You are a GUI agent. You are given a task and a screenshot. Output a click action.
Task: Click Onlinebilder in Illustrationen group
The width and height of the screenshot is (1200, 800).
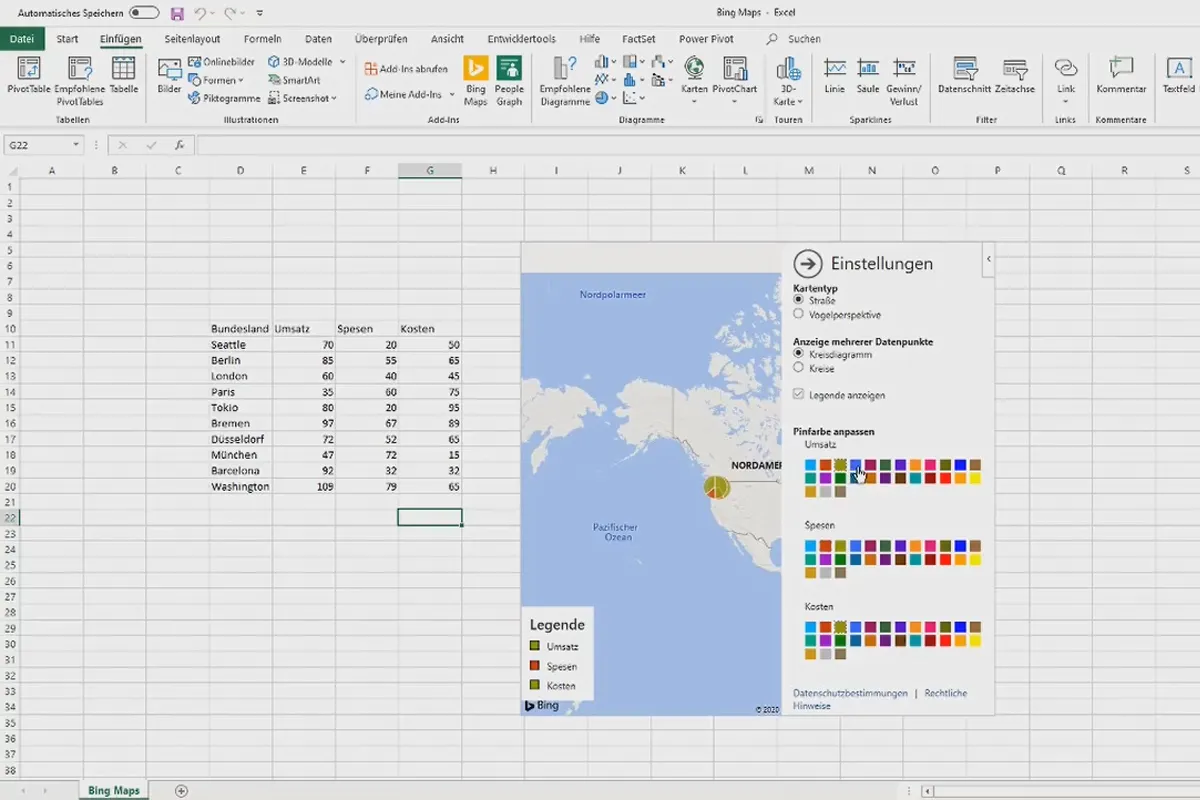(222, 62)
